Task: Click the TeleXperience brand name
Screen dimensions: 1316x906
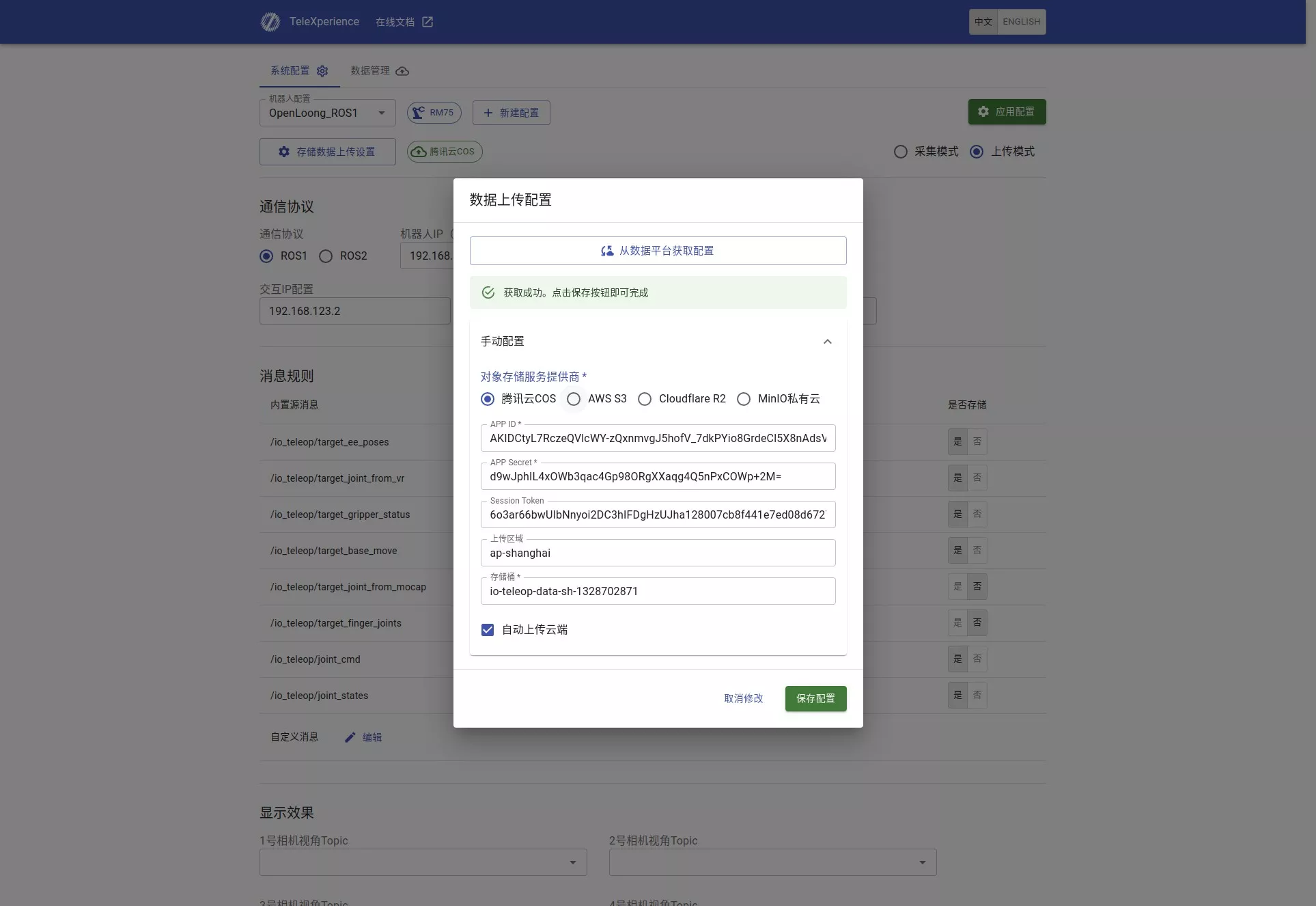Action: coord(324,22)
